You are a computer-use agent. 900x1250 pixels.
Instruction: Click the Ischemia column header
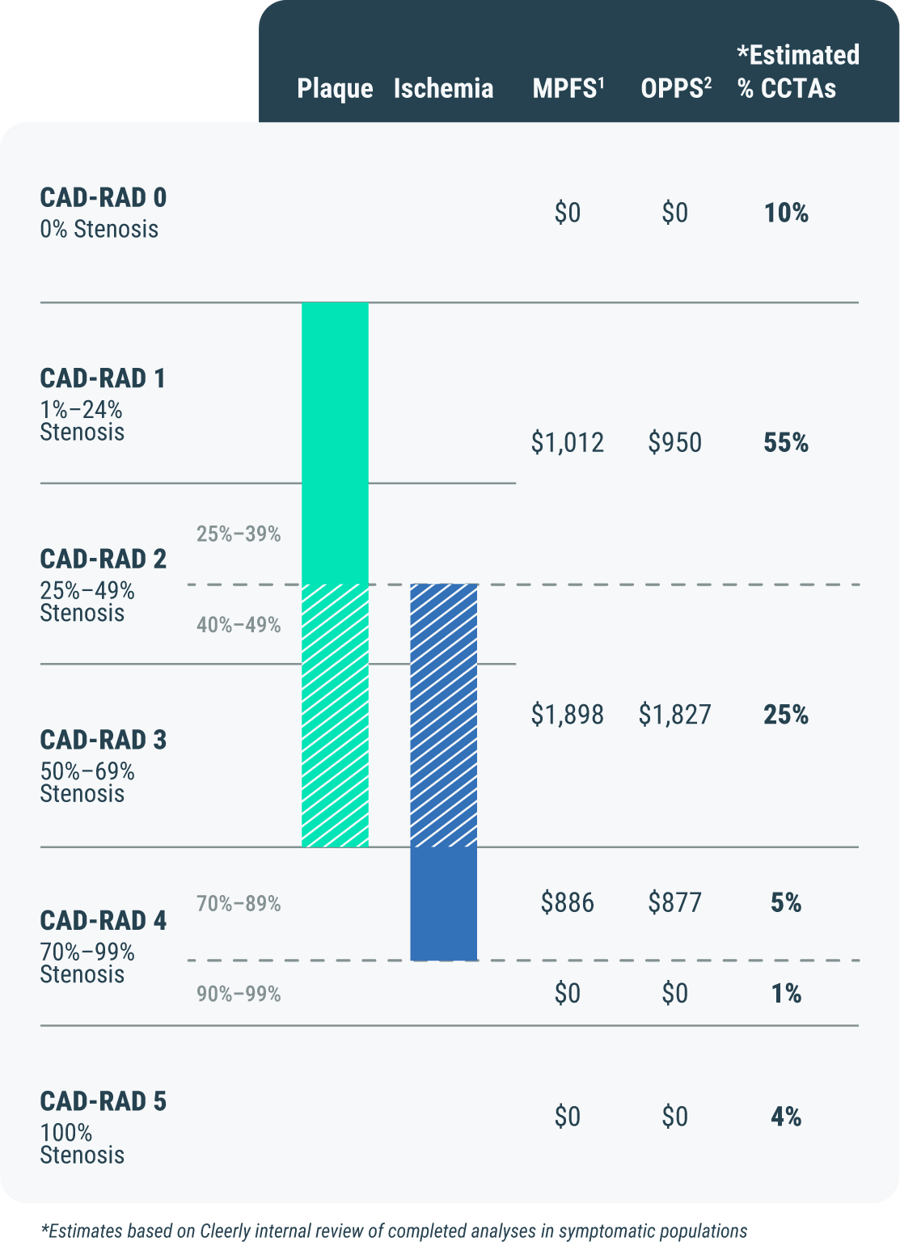tap(444, 88)
